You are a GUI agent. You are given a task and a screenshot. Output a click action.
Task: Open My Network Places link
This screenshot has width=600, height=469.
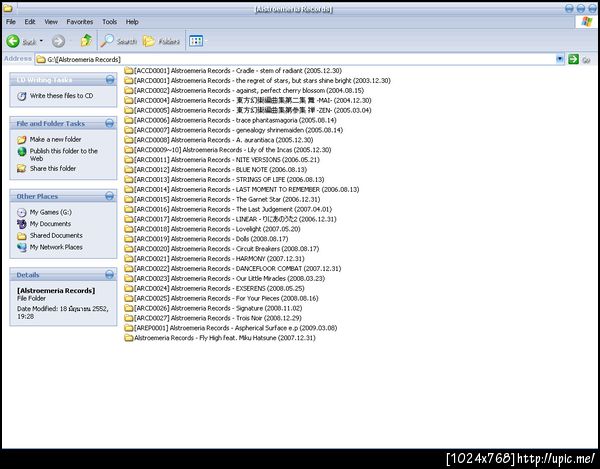56,247
